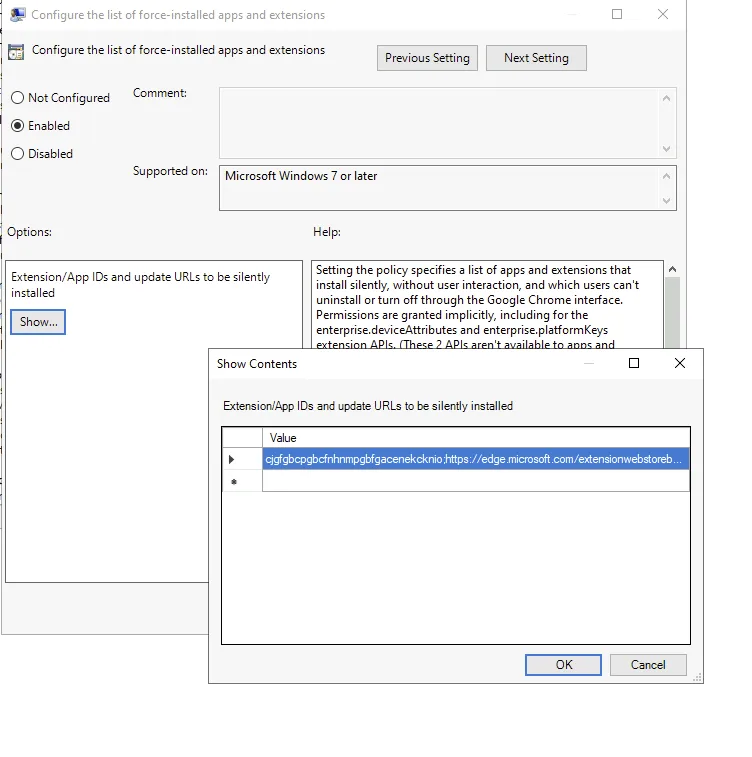The image size is (752, 757).
Task: Close the Show Contents dialog
Action: click(680, 364)
